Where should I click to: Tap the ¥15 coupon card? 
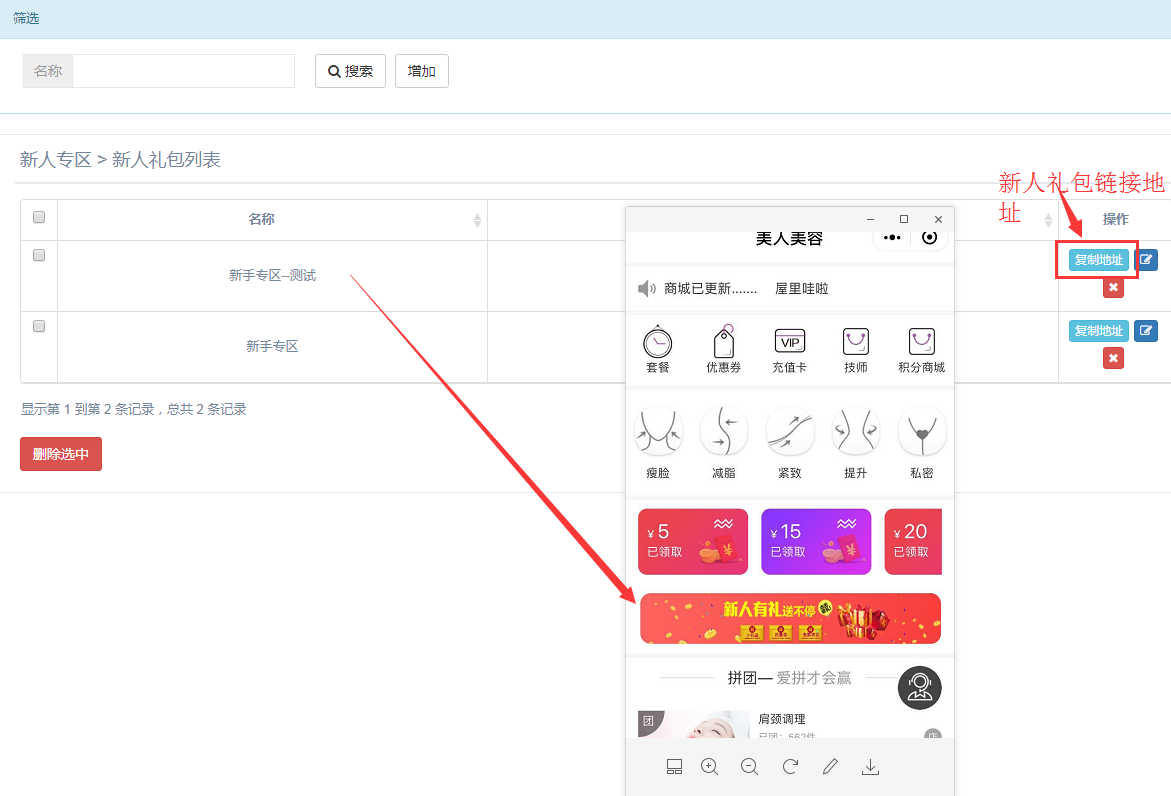816,542
